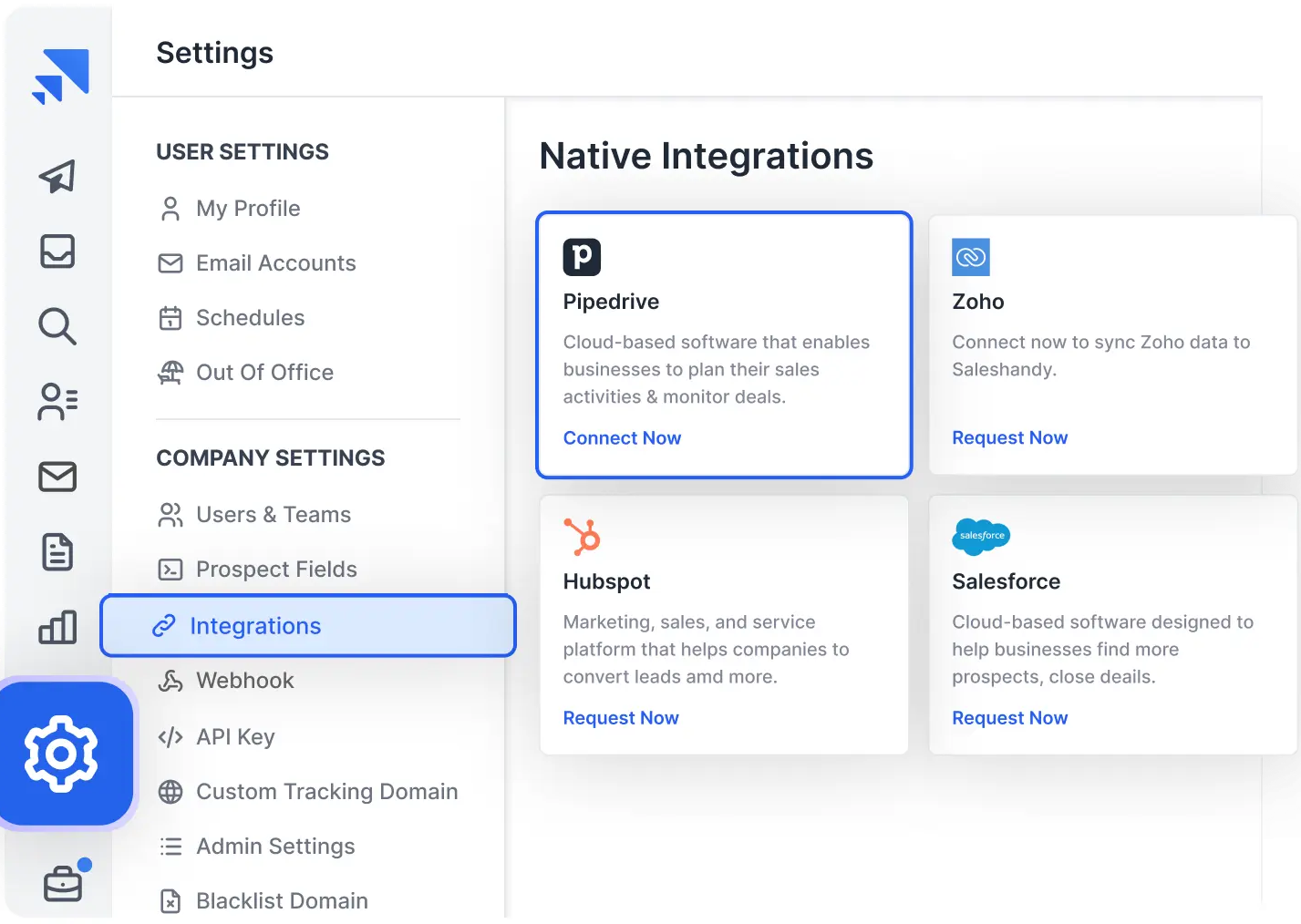Click the Salesforce cloud logo
Viewport: 1301px width, 924px height.
point(981,536)
